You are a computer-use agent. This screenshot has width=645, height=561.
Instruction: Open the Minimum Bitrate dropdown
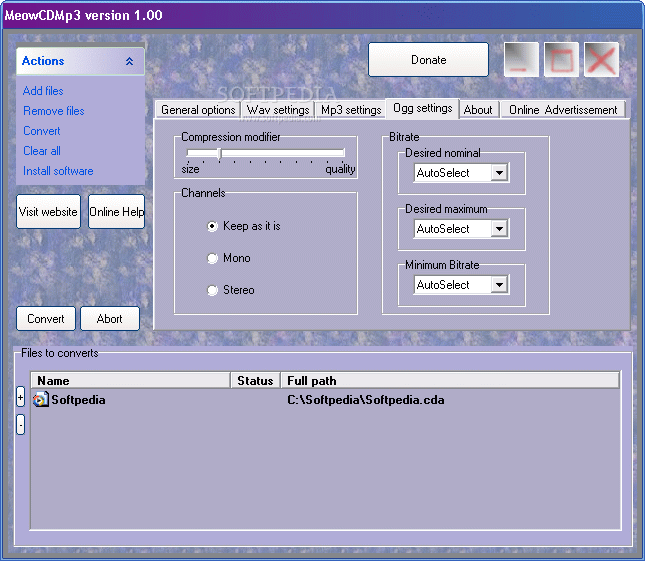[x=499, y=285]
